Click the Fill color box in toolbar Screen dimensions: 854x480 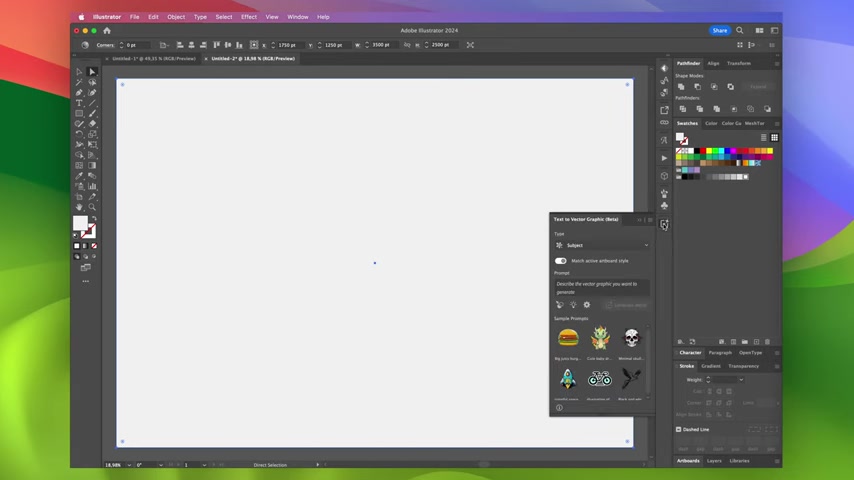coord(80,222)
